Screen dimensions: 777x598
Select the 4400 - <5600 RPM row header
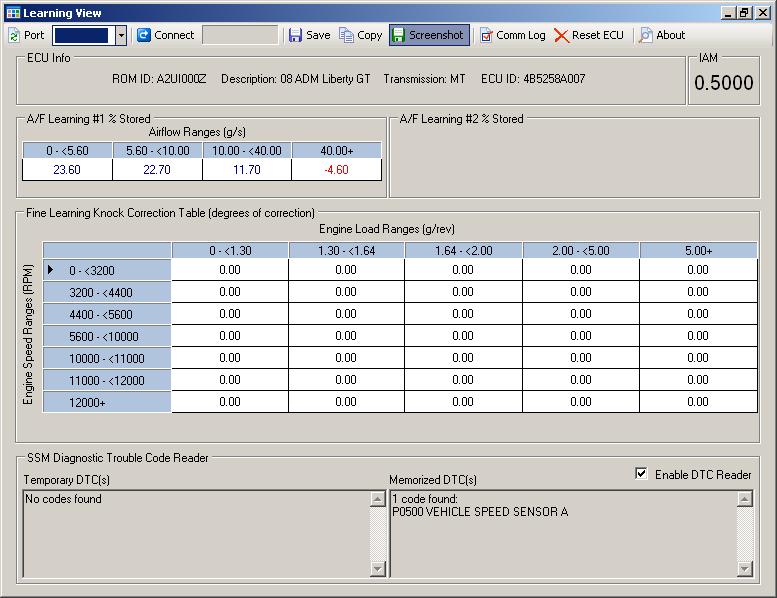tap(107, 314)
